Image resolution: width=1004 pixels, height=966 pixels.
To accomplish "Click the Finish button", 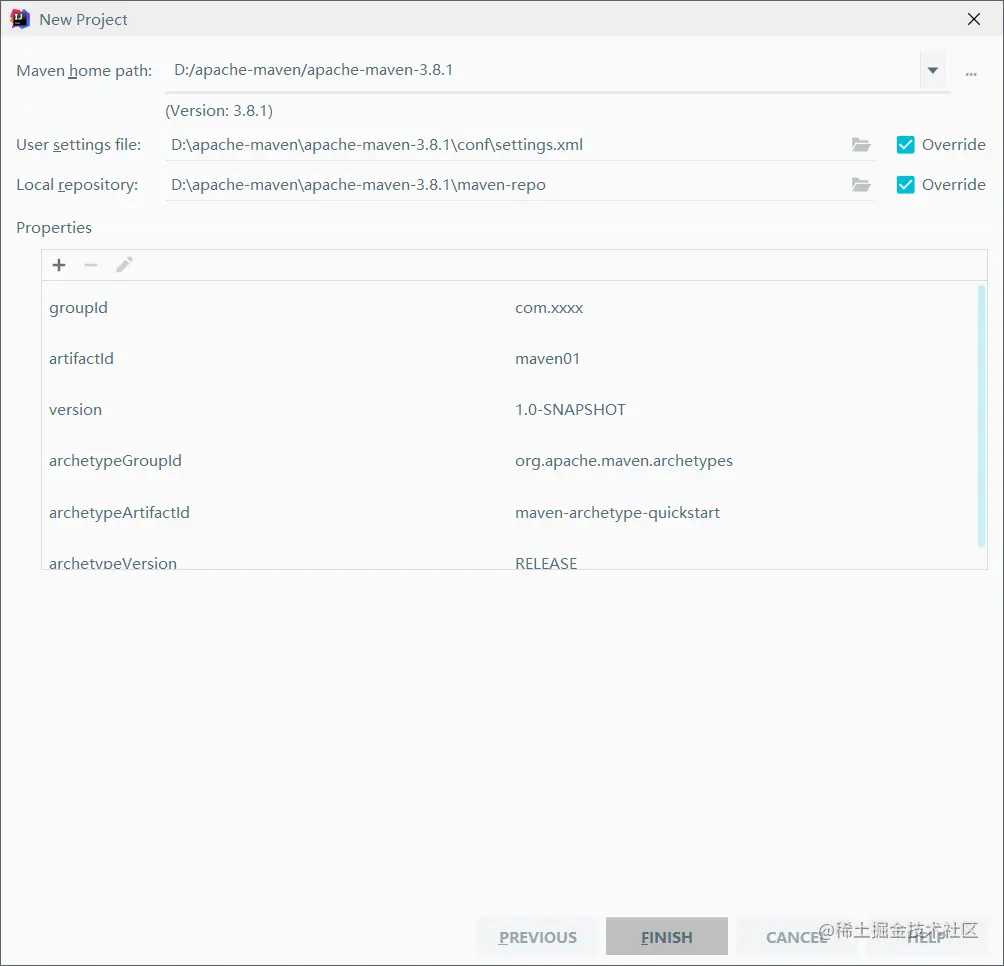I will (667, 937).
